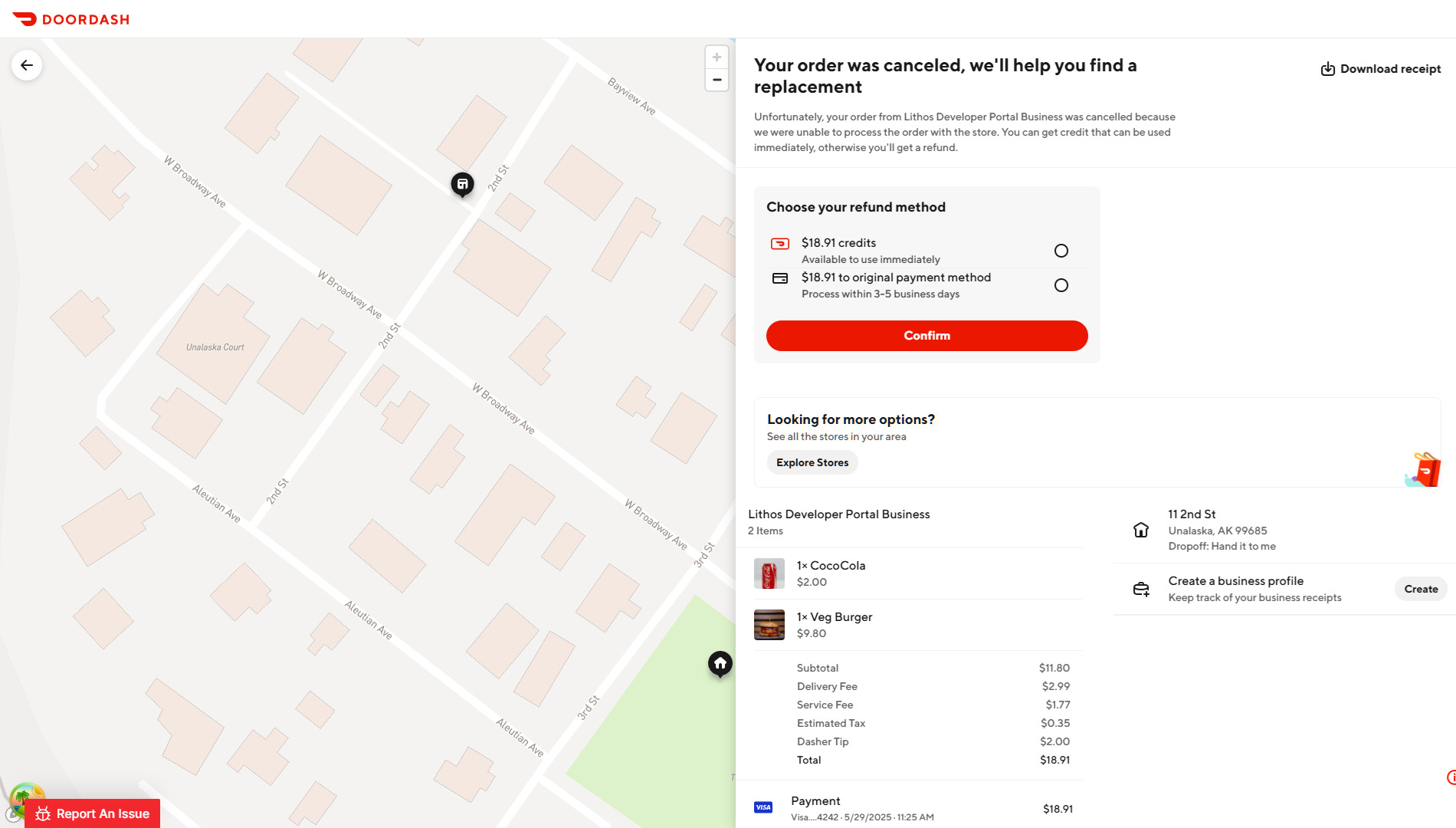Click the store marker on map

[462, 184]
